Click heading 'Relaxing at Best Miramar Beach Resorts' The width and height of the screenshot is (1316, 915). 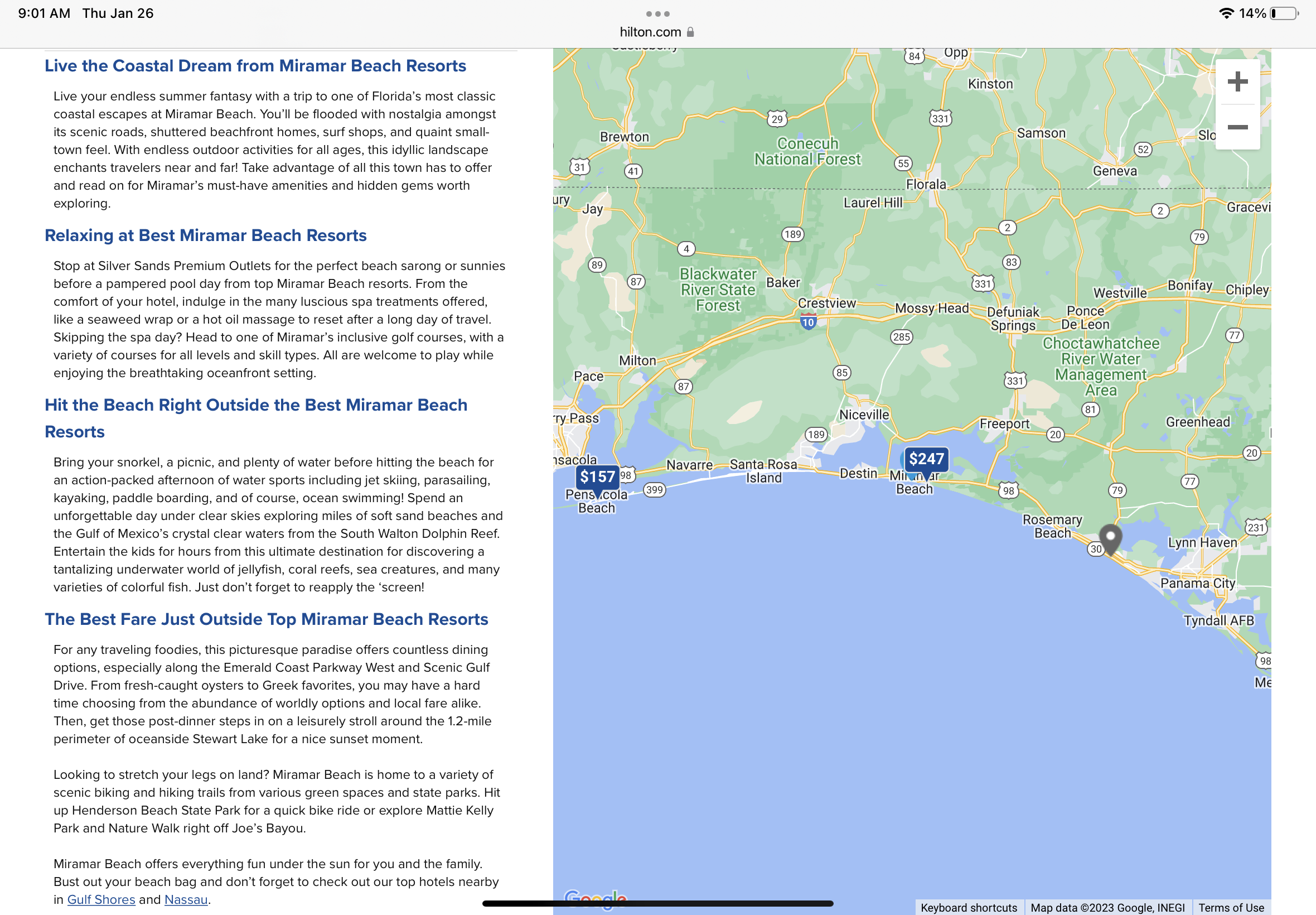(x=206, y=235)
